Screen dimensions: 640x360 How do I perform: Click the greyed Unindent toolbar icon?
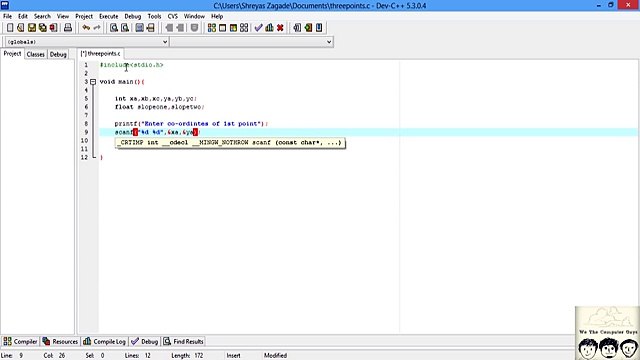coord(169,28)
